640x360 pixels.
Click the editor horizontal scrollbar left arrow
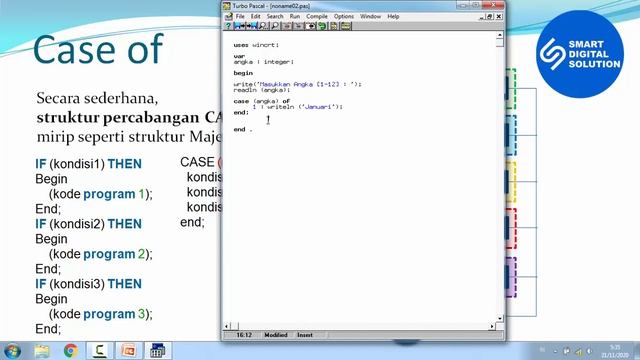coord(227,326)
